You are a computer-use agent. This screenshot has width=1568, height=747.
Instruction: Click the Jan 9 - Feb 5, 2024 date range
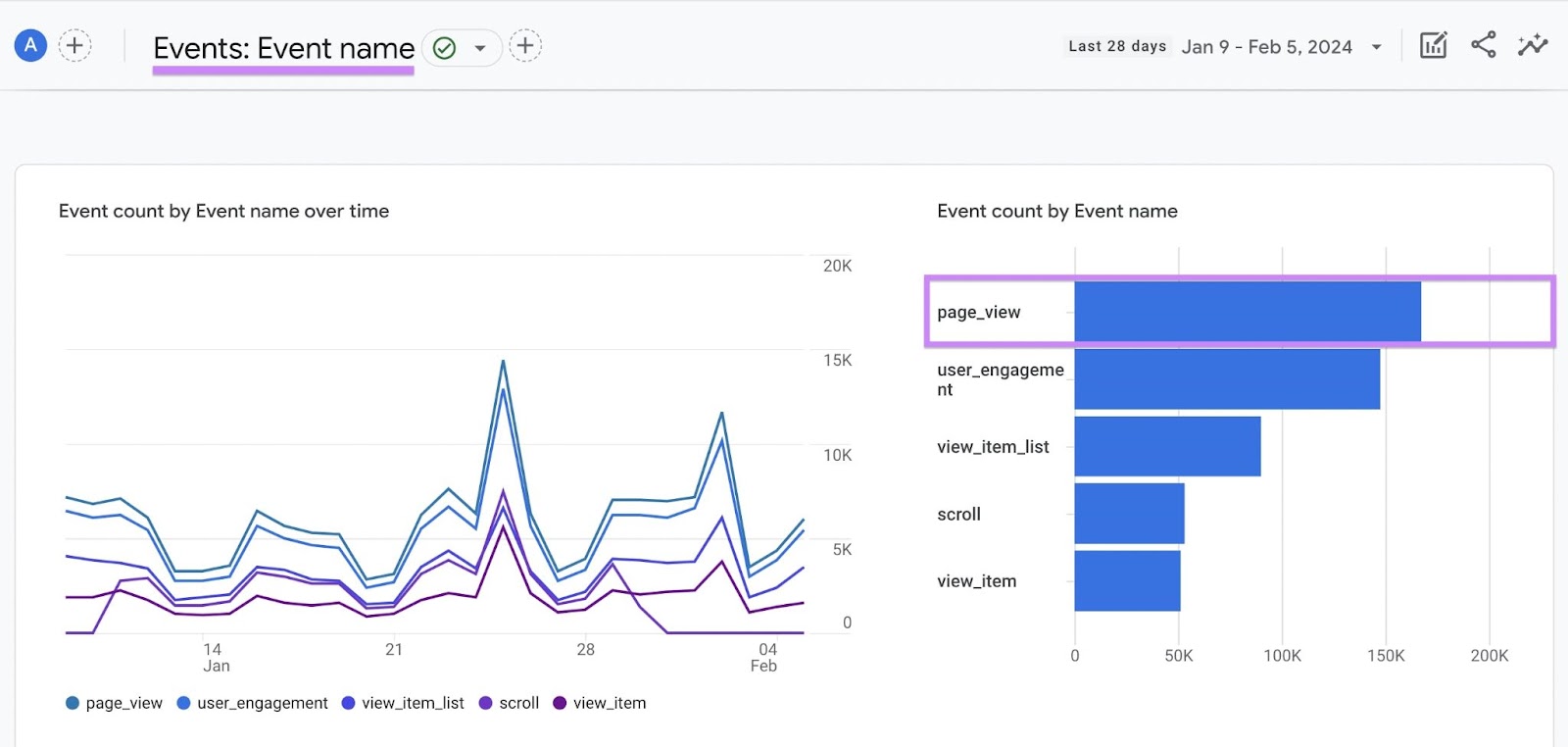1266,47
